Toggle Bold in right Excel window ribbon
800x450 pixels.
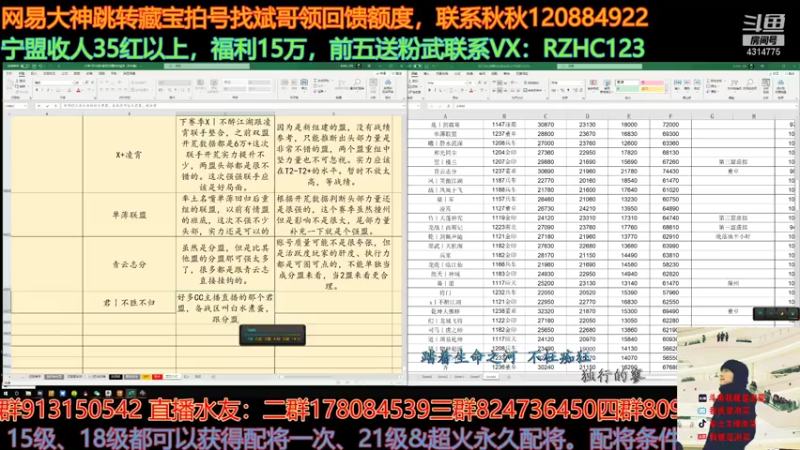coord(430,90)
